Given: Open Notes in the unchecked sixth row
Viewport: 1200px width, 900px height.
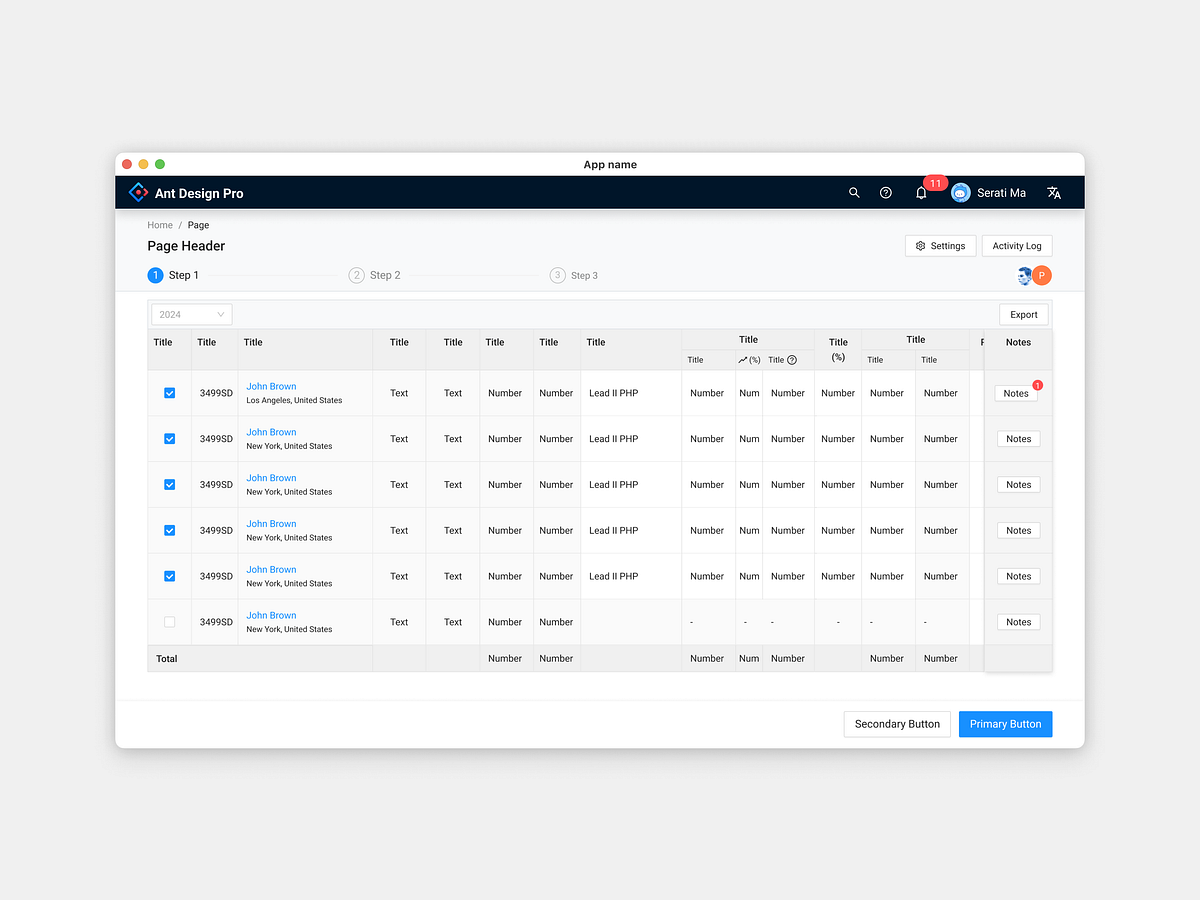Looking at the screenshot, I should (1019, 622).
